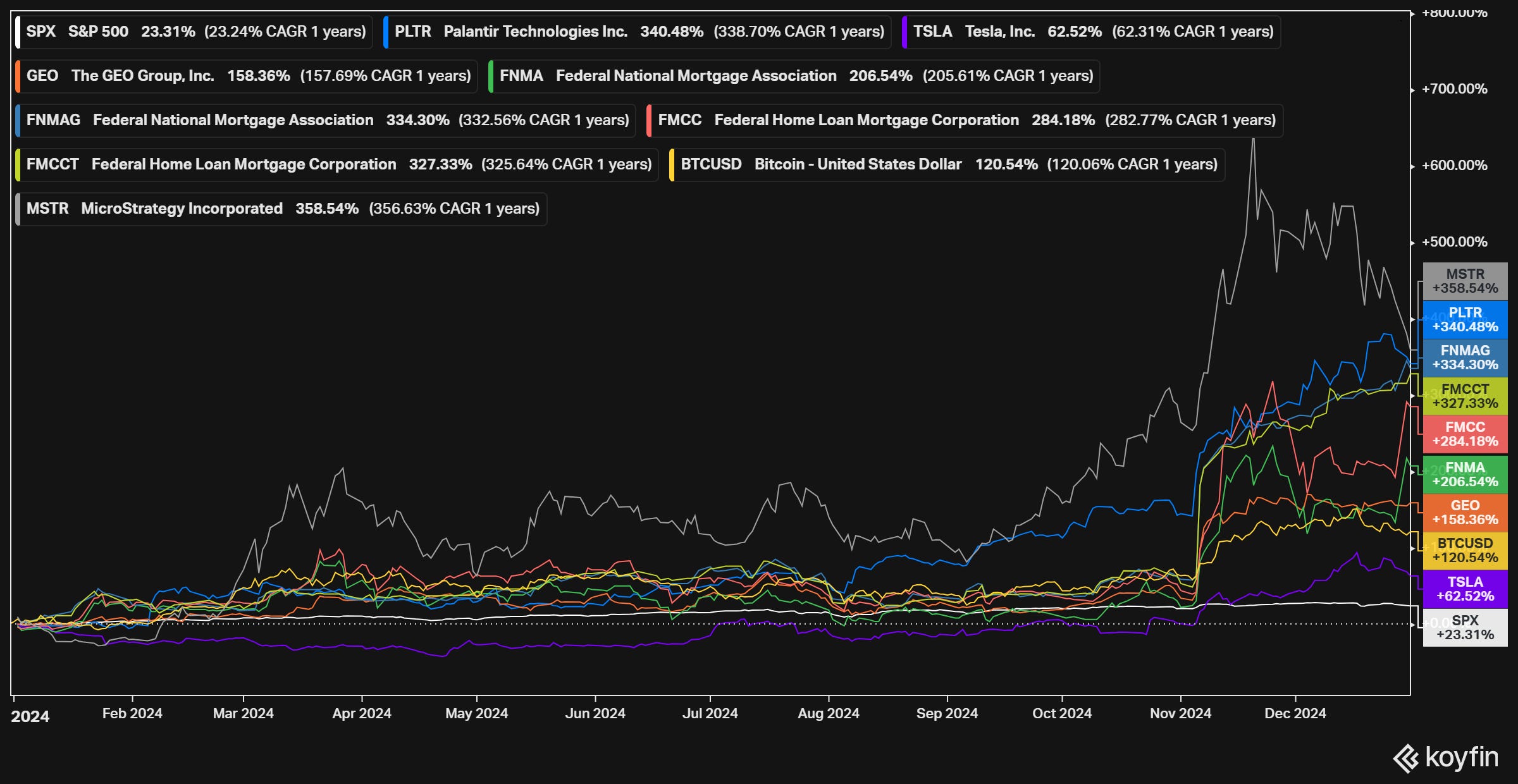Click the FNMAG +334.30% price tag
Viewport: 1518px width, 784px height.
(x=1465, y=358)
